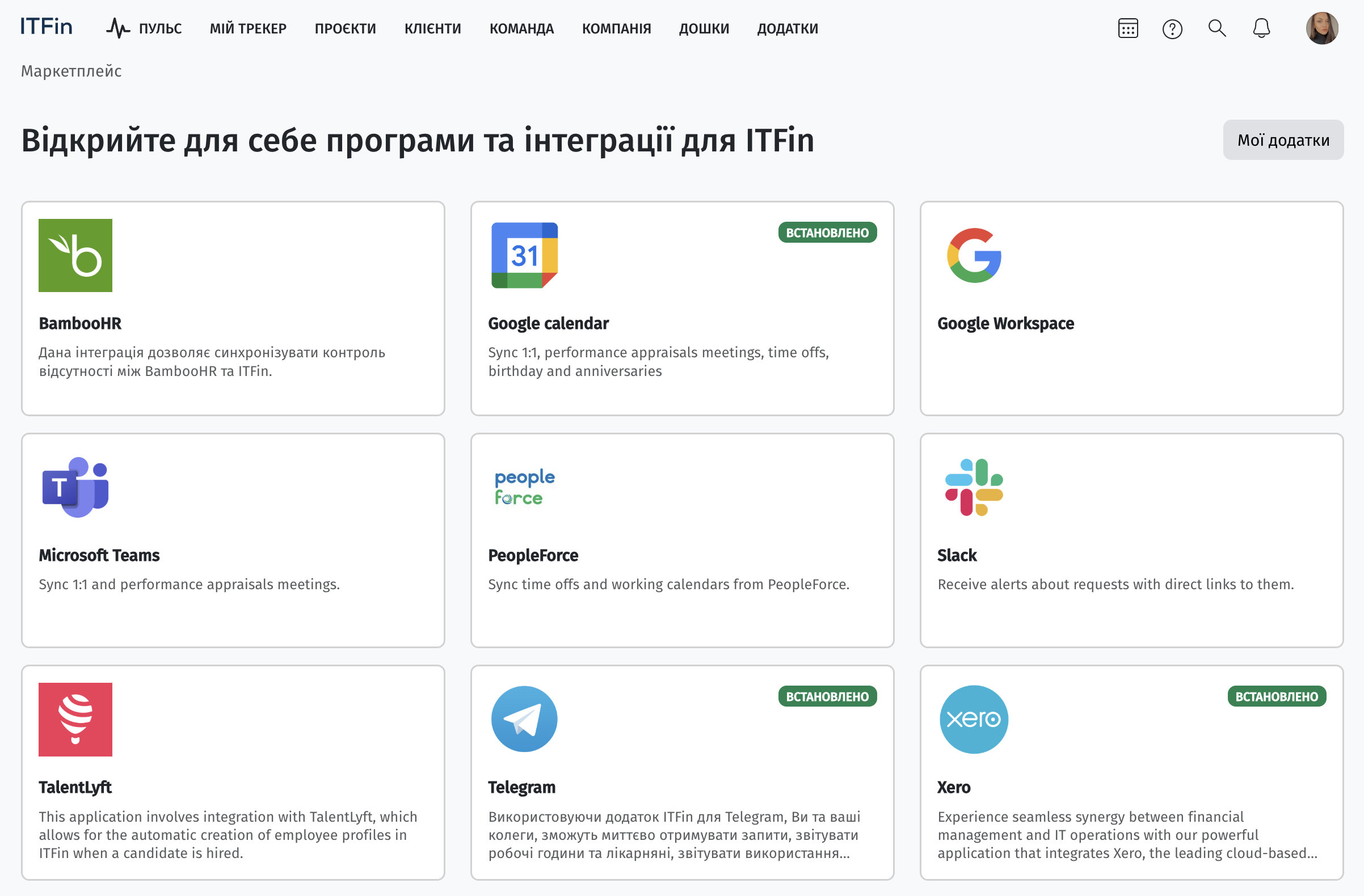Open the user profile avatar

[1321, 28]
